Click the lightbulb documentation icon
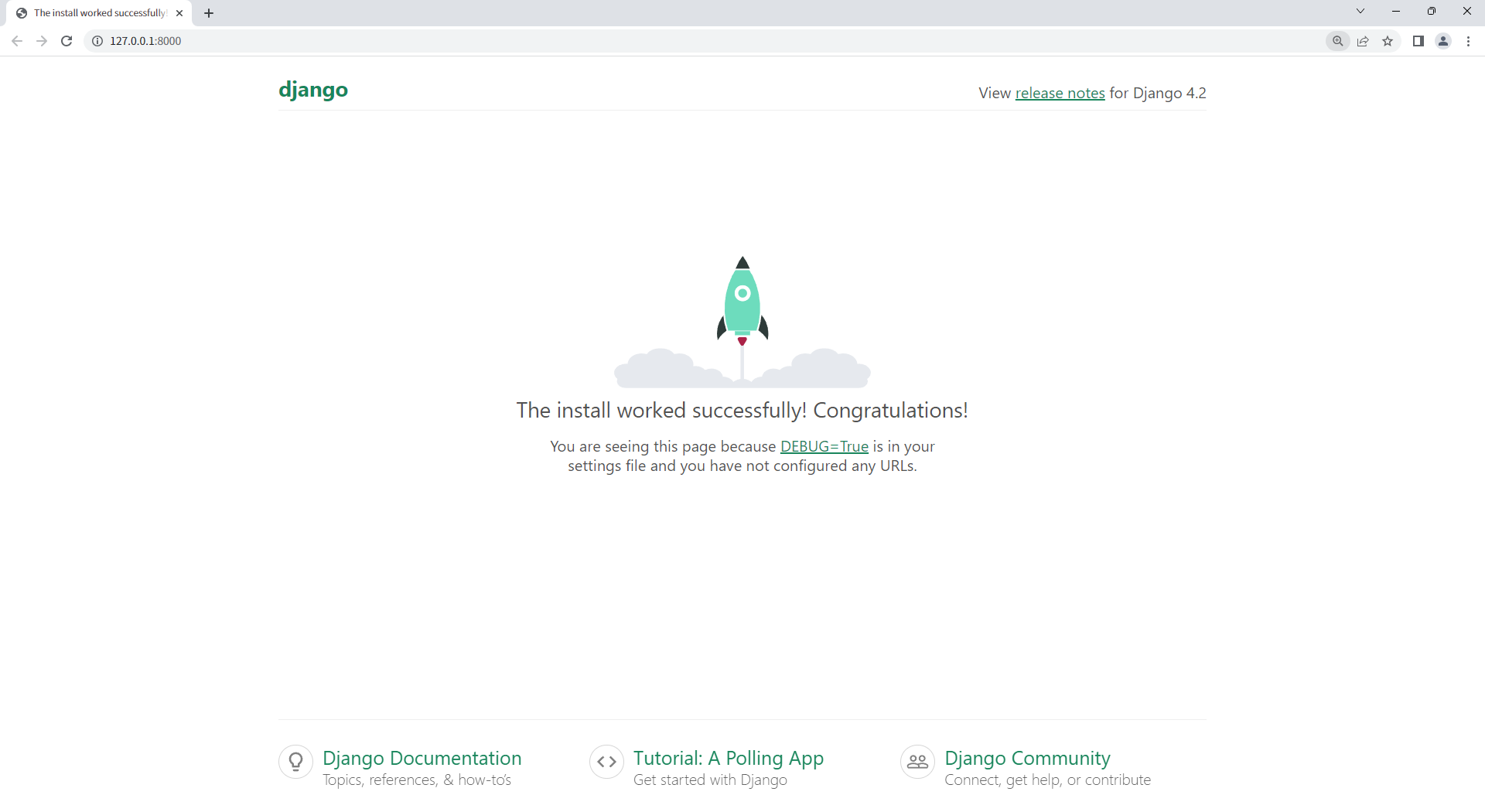This screenshot has width=1485, height=812. [x=295, y=763]
